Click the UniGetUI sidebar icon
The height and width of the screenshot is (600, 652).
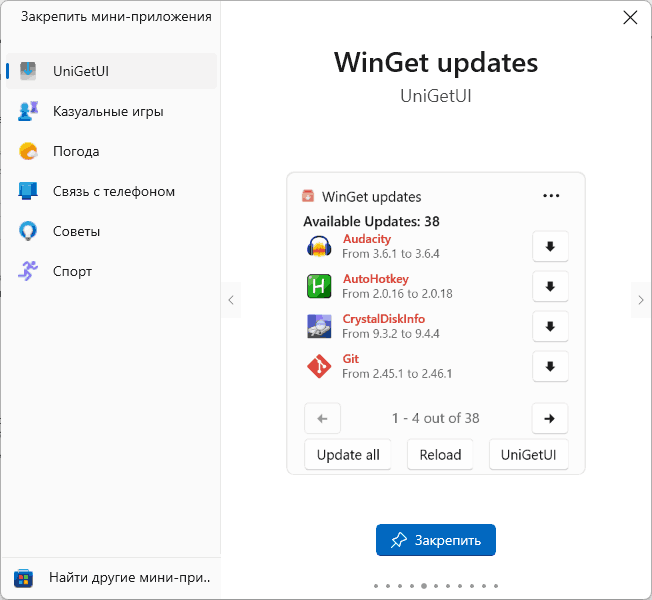tap(28, 71)
